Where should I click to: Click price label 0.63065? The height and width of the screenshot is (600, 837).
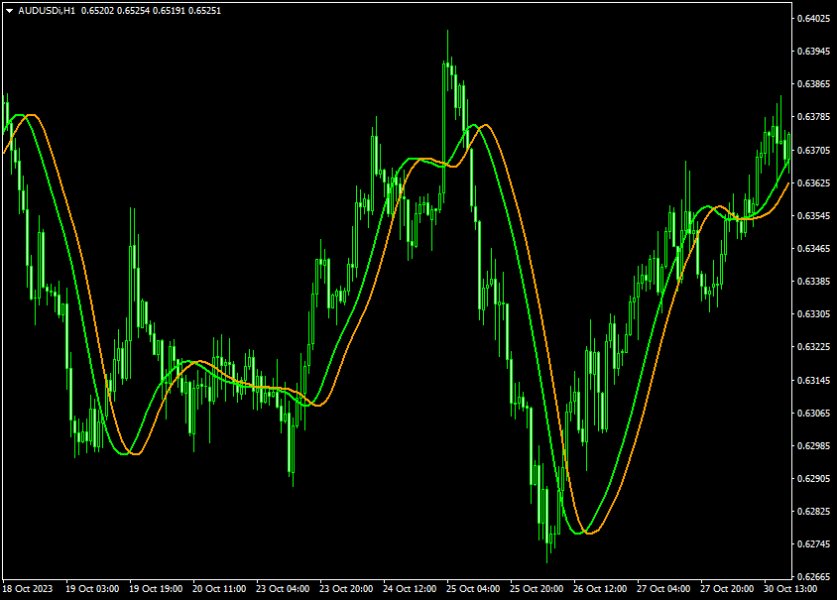click(814, 413)
